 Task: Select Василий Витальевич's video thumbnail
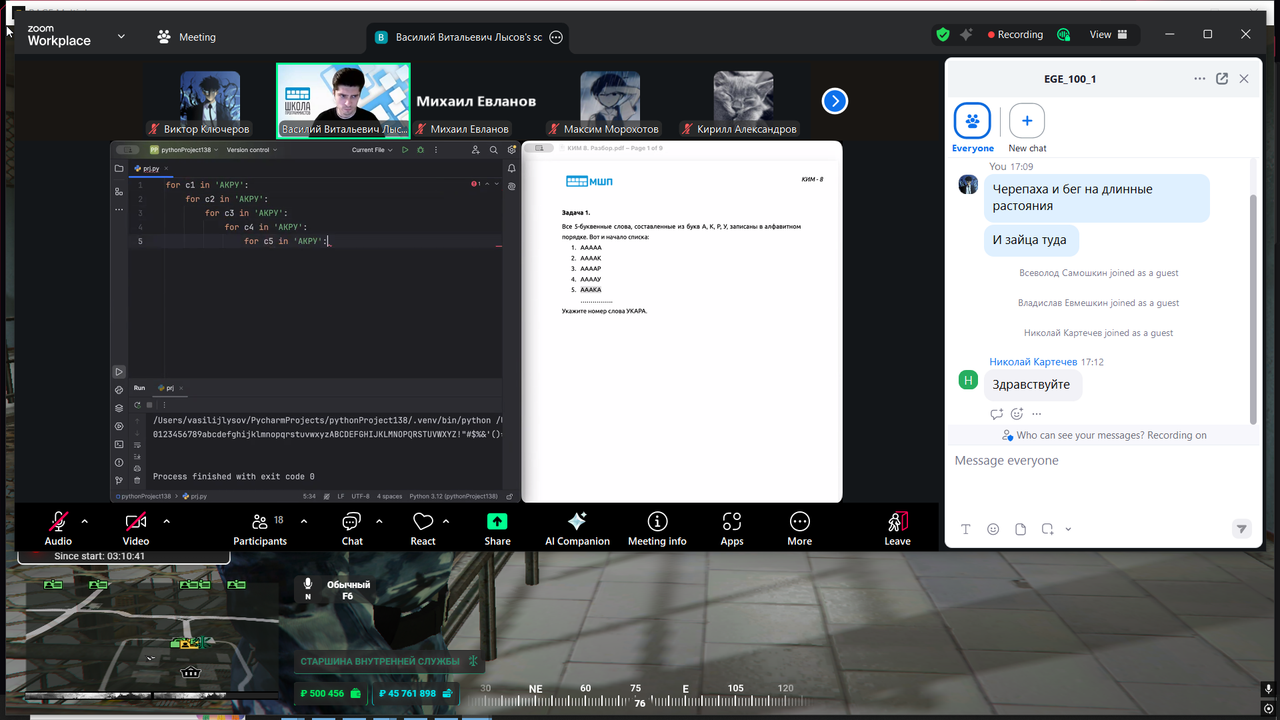pyautogui.click(x=343, y=101)
